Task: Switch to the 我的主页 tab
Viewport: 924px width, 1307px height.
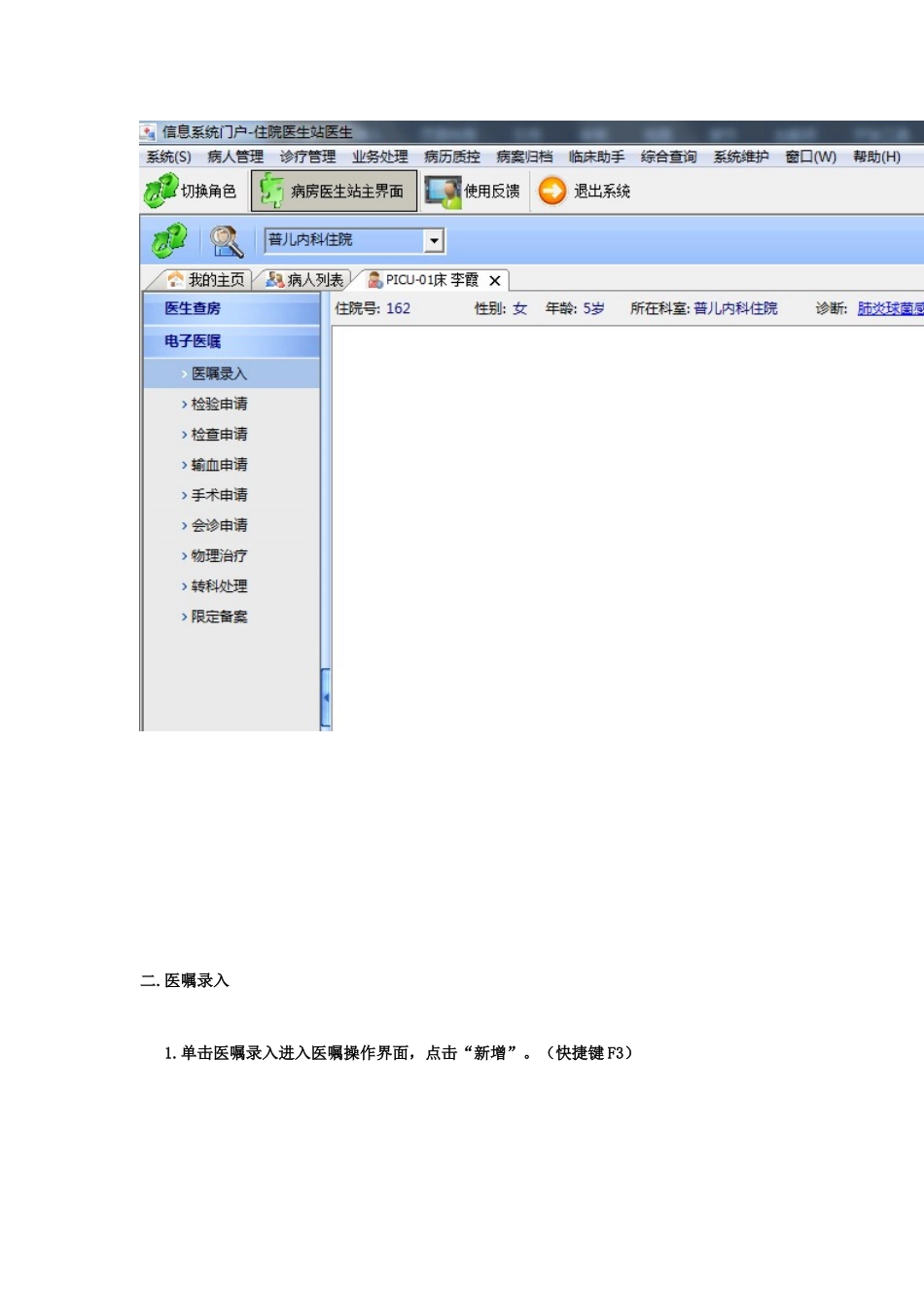Action: click(205, 280)
